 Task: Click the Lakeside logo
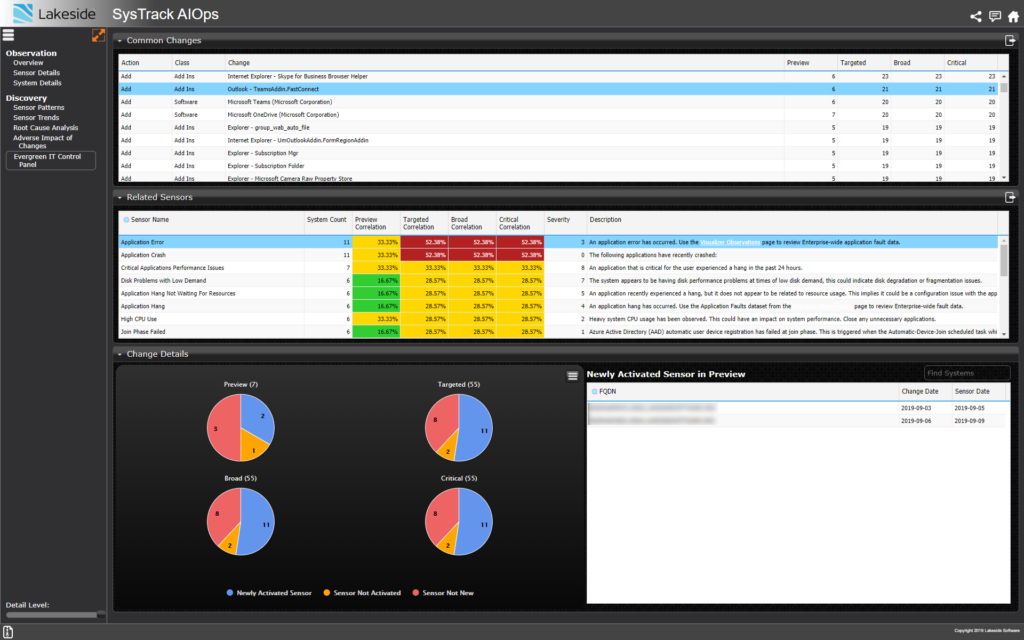(54, 14)
